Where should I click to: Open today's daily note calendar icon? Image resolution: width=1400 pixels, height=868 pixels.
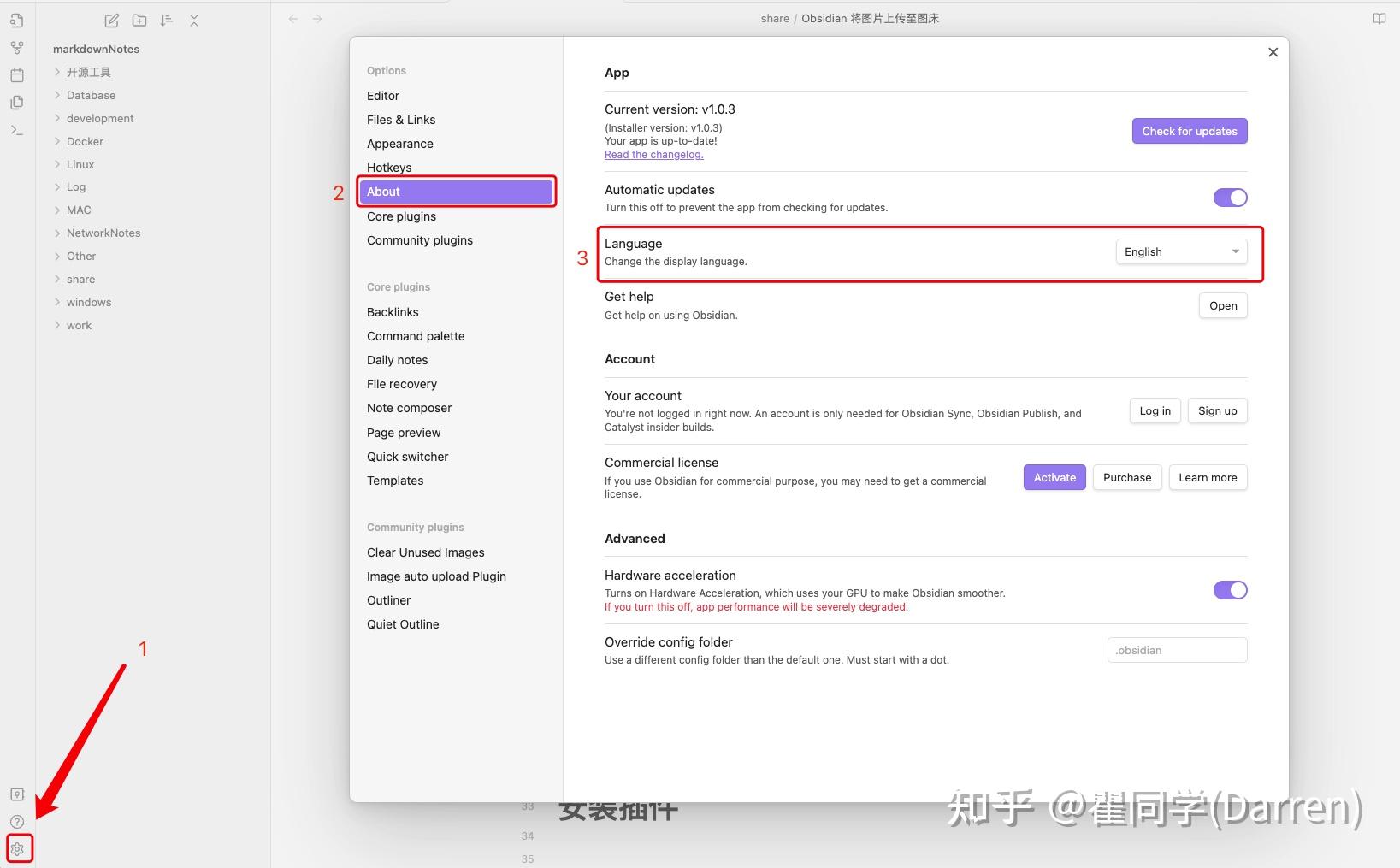tap(16, 75)
